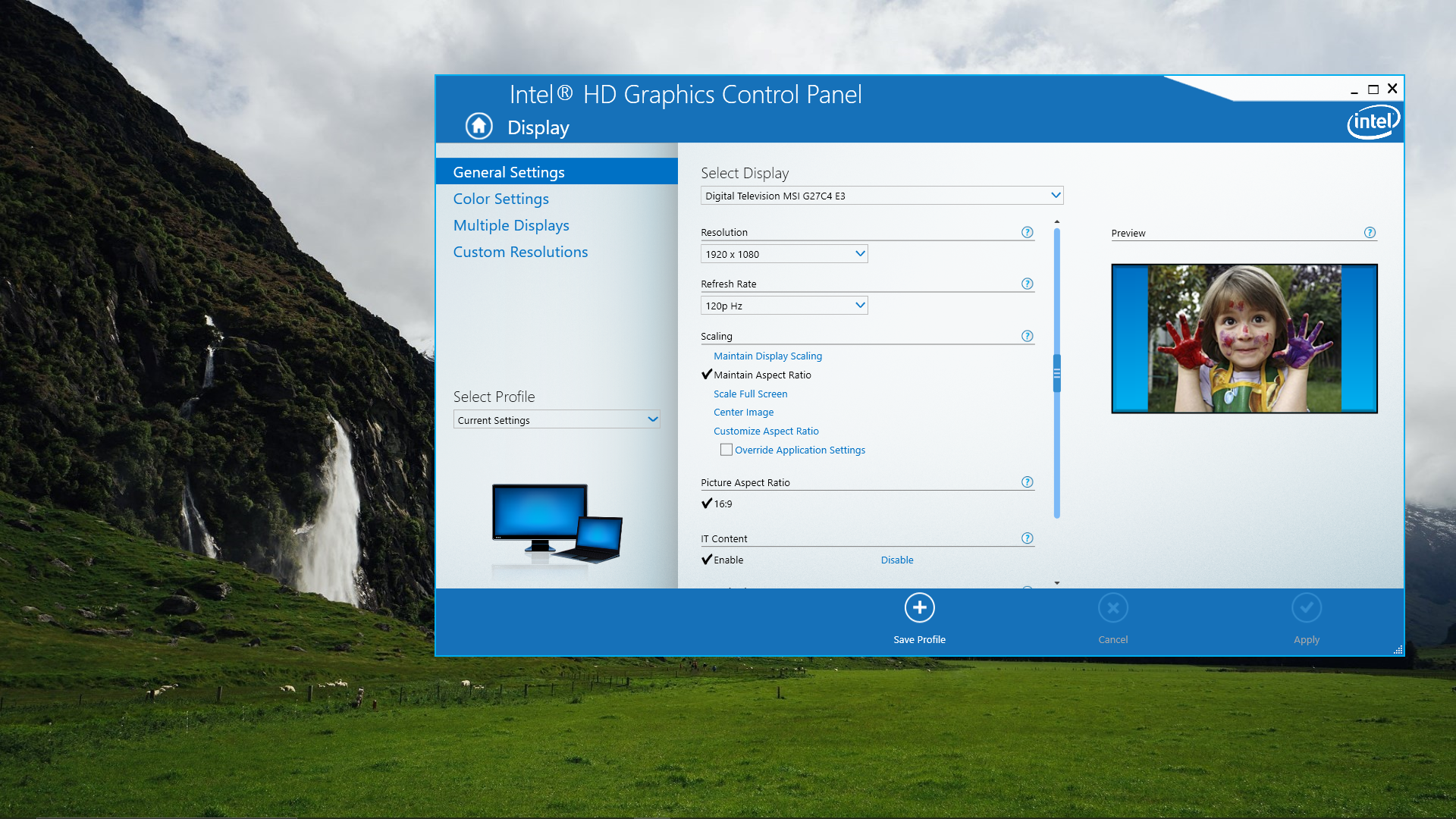Open help for IT Content
1456x819 pixels.
[1027, 538]
